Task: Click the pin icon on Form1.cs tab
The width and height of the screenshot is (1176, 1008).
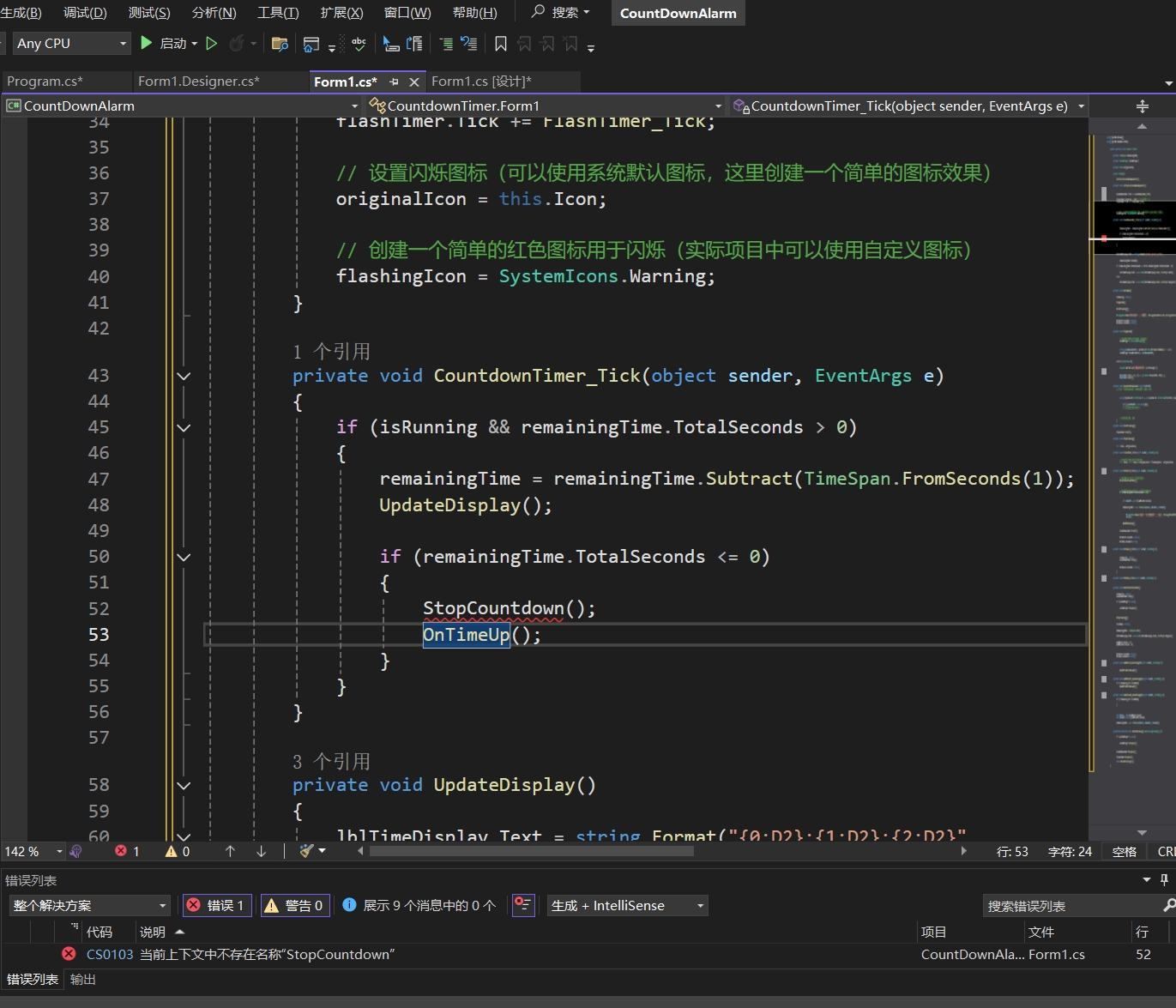Action: tap(394, 81)
